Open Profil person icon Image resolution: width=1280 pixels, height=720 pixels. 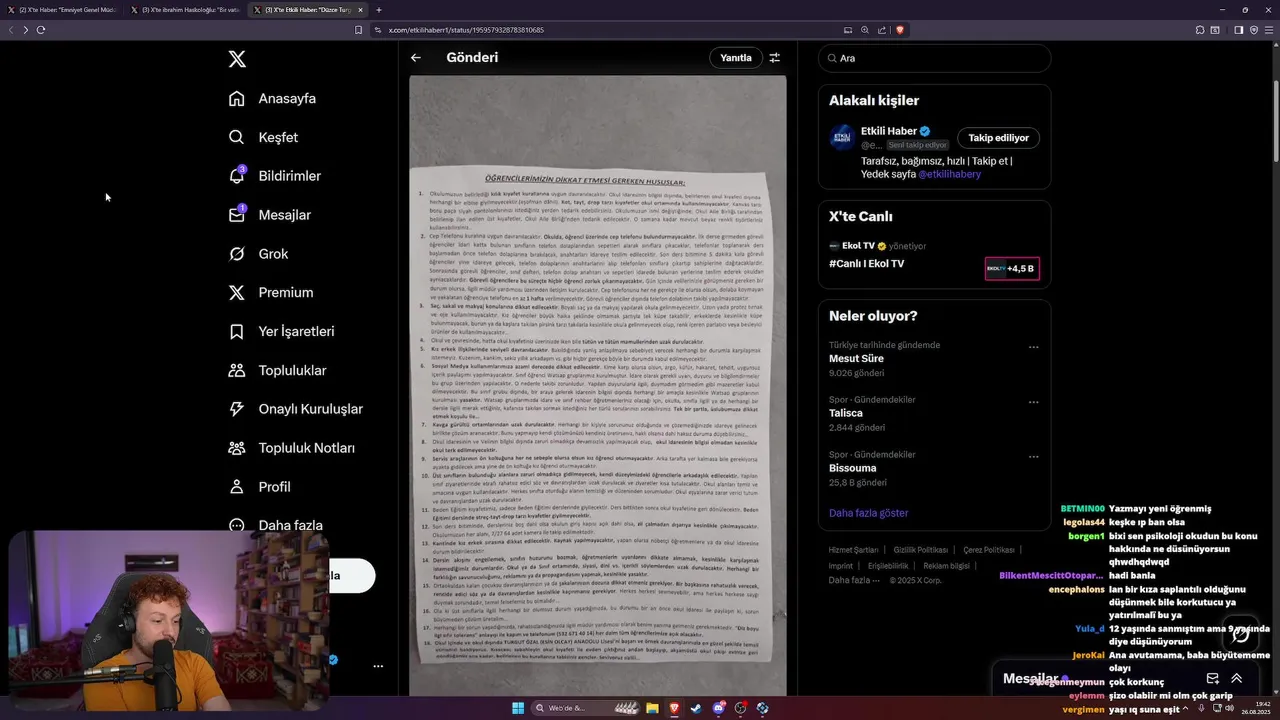[237, 487]
